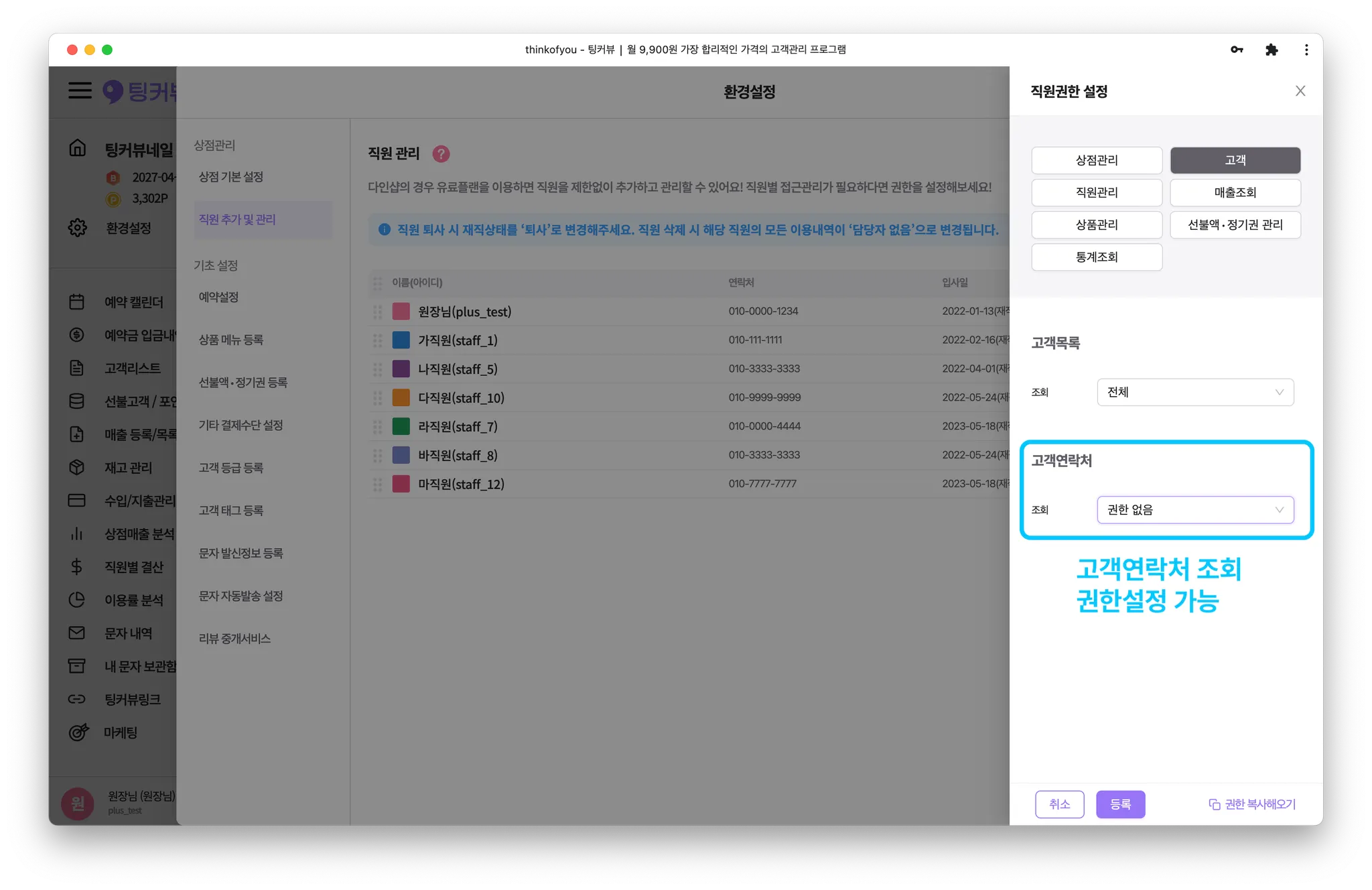Select the 상점관리 permission category

1097,160
